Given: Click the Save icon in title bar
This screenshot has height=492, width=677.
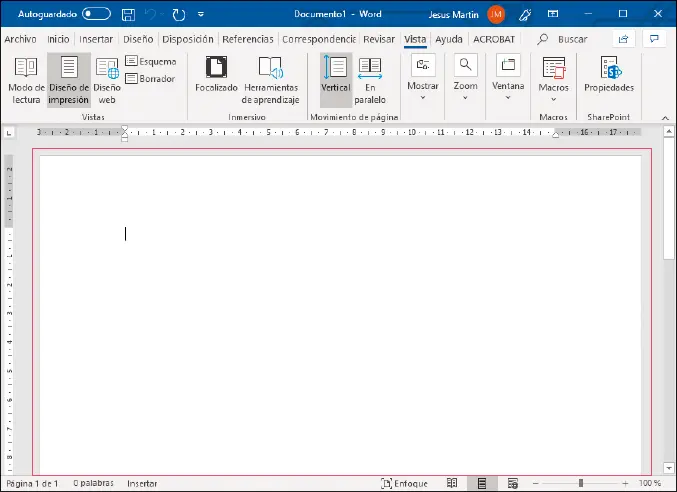Looking at the screenshot, I should click(x=128, y=15).
